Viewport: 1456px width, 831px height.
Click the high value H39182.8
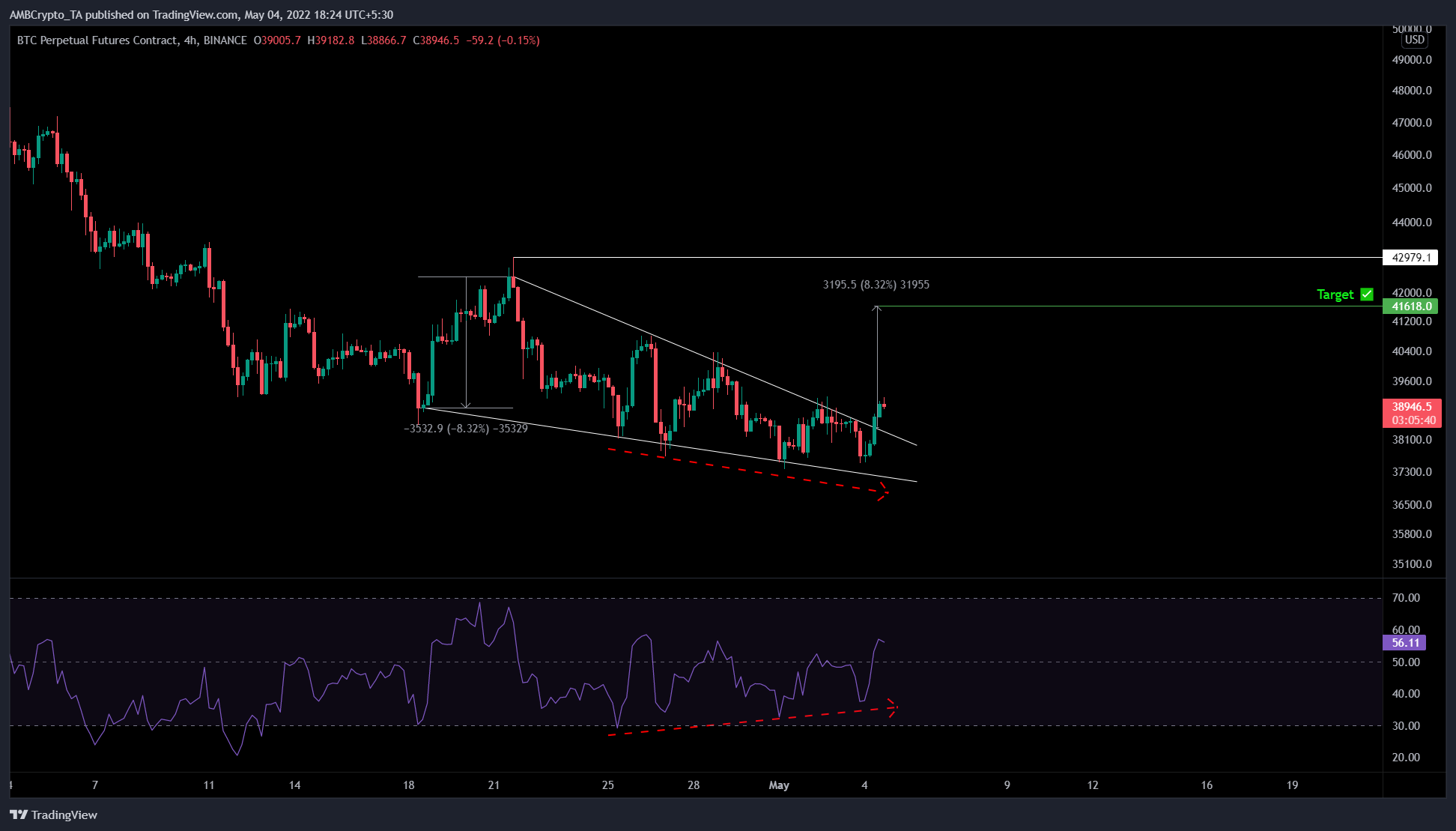pos(331,40)
